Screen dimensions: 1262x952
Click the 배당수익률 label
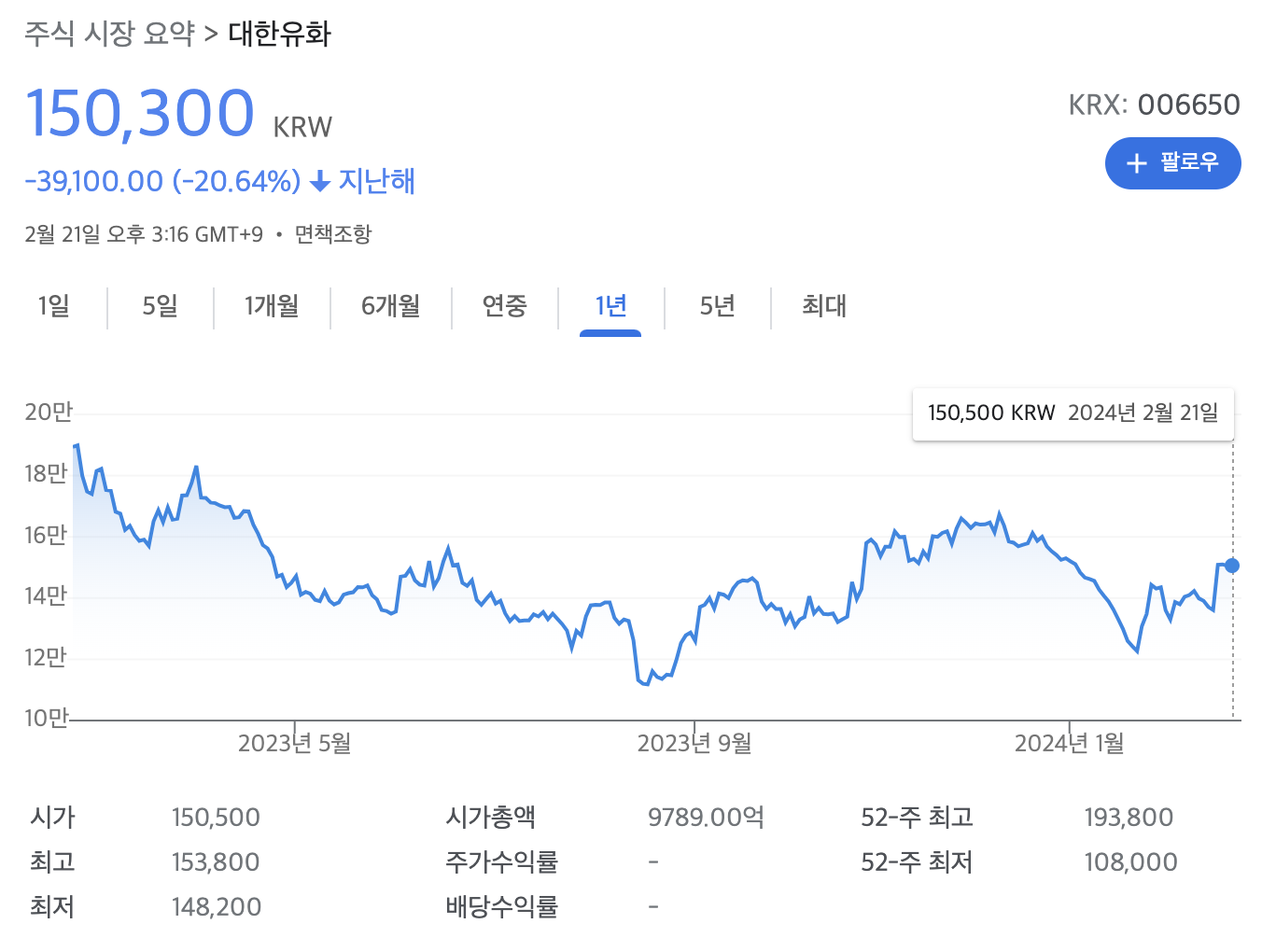(501, 907)
